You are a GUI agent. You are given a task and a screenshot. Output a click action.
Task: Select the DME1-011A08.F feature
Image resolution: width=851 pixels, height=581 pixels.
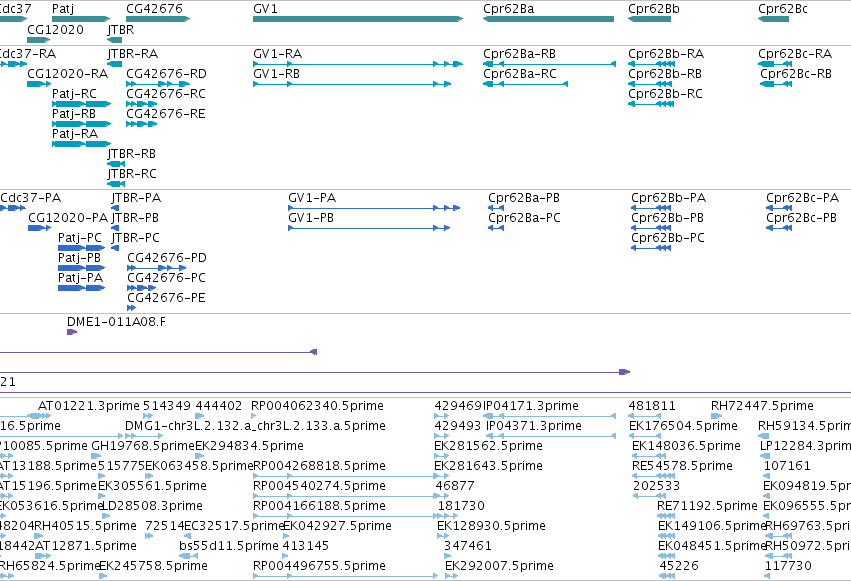tap(72, 332)
